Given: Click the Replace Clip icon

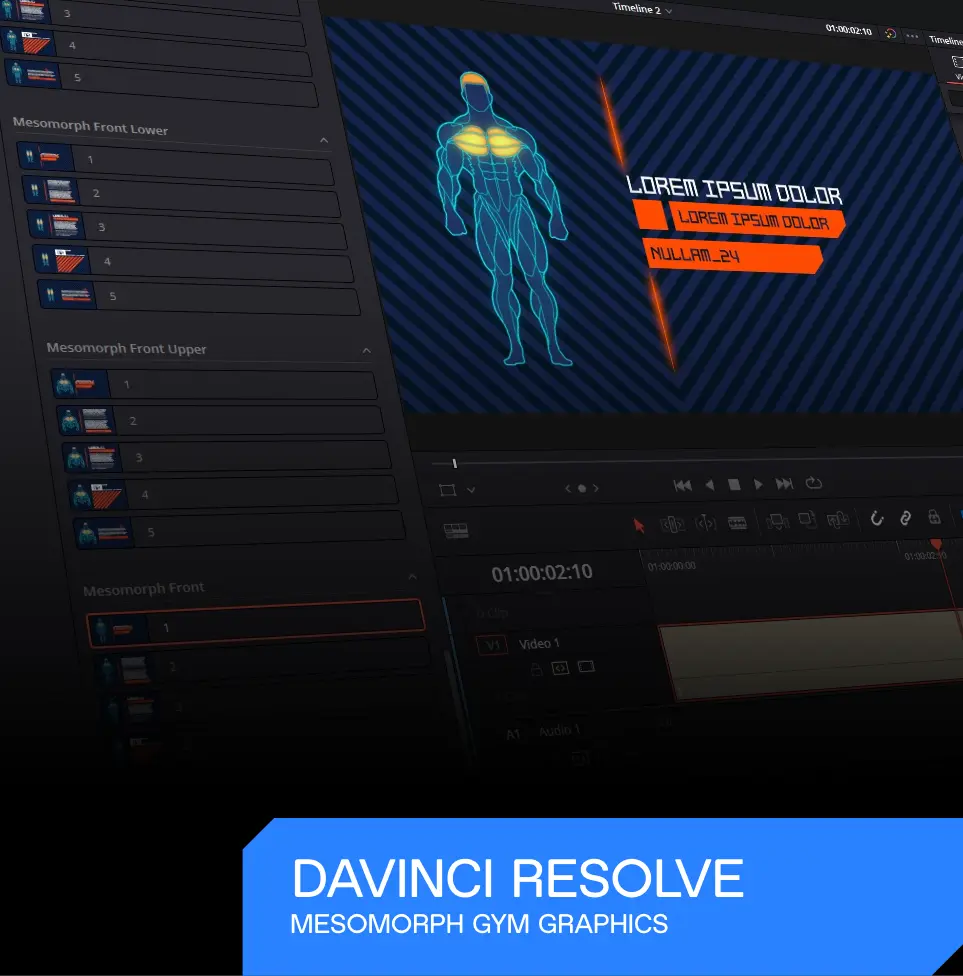Looking at the screenshot, I should tap(839, 518).
